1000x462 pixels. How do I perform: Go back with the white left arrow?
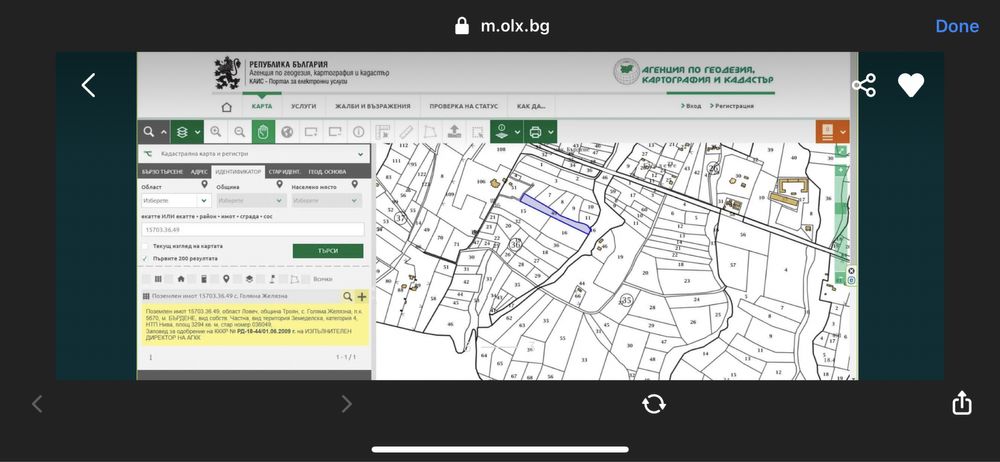[x=89, y=85]
